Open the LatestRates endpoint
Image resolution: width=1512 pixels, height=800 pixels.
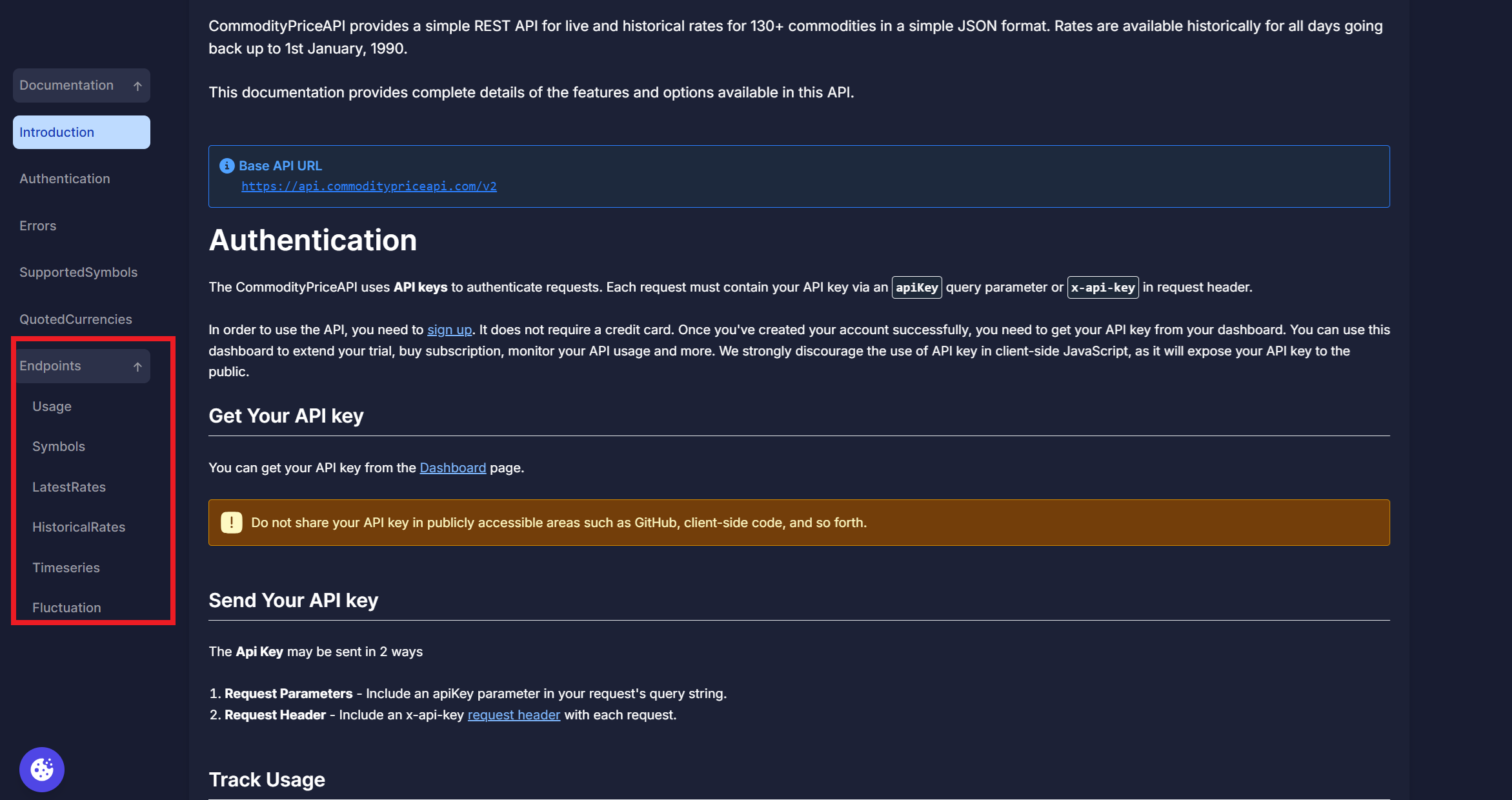point(69,487)
